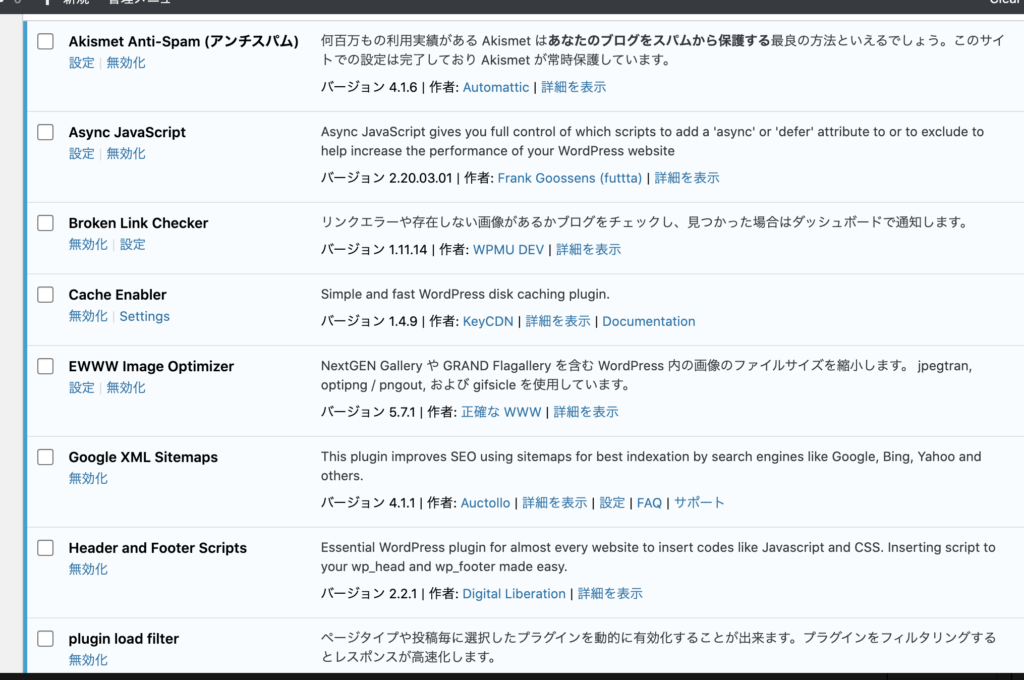The image size is (1024, 680).
Task: Open 正確な WWW author link
Action: point(501,412)
